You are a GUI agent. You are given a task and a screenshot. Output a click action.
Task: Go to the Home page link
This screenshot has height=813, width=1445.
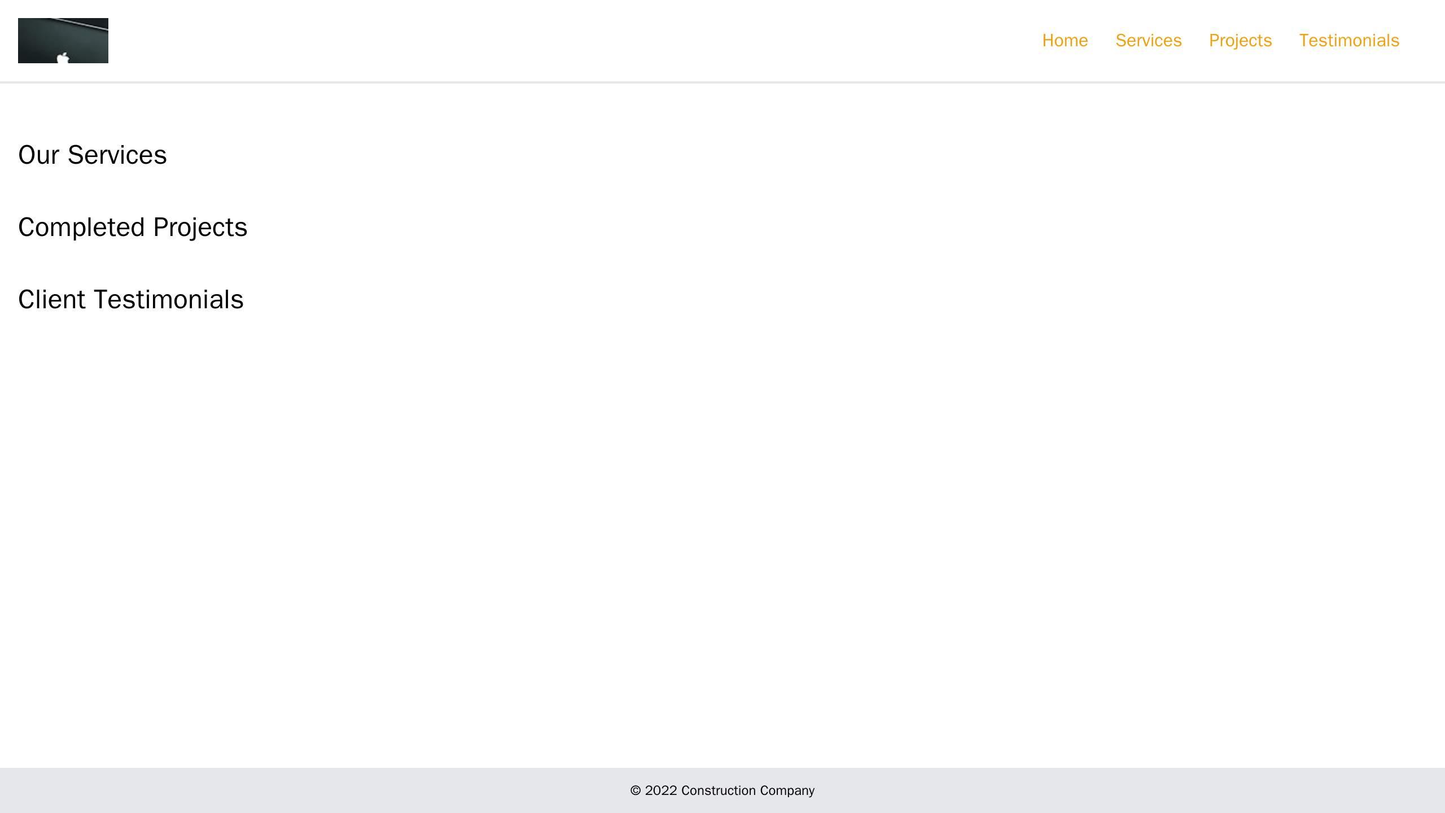tap(1064, 40)
